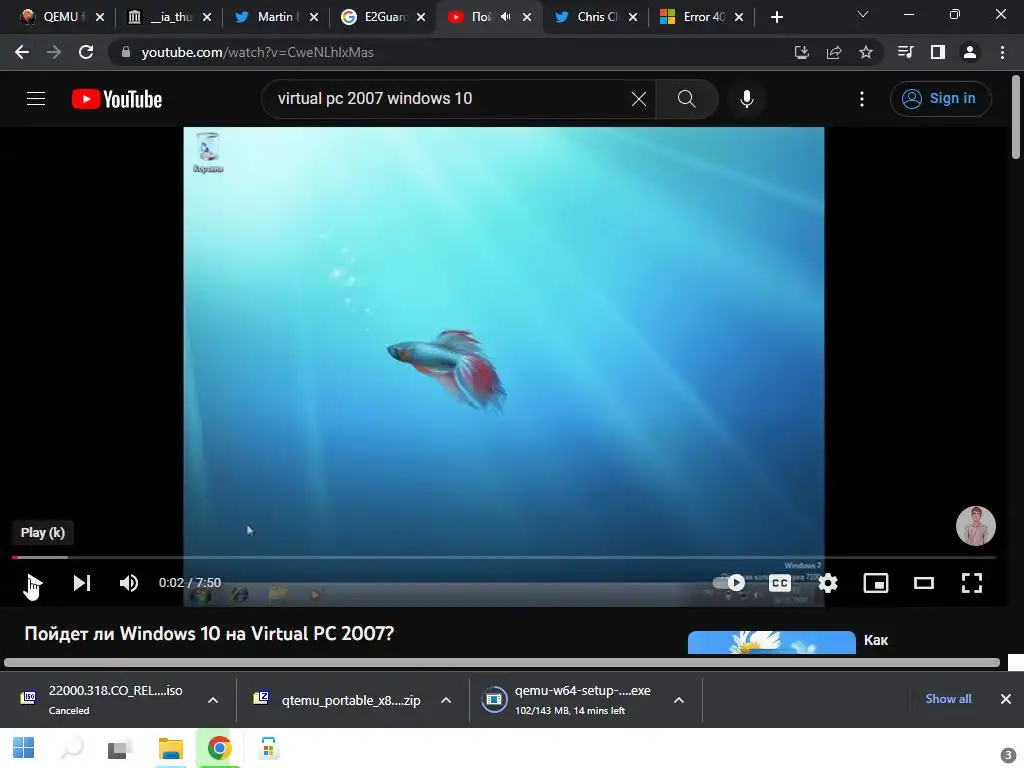Close the downloads bar
This screenshot has width=1024, height=768.
[x=1006, y=699]
